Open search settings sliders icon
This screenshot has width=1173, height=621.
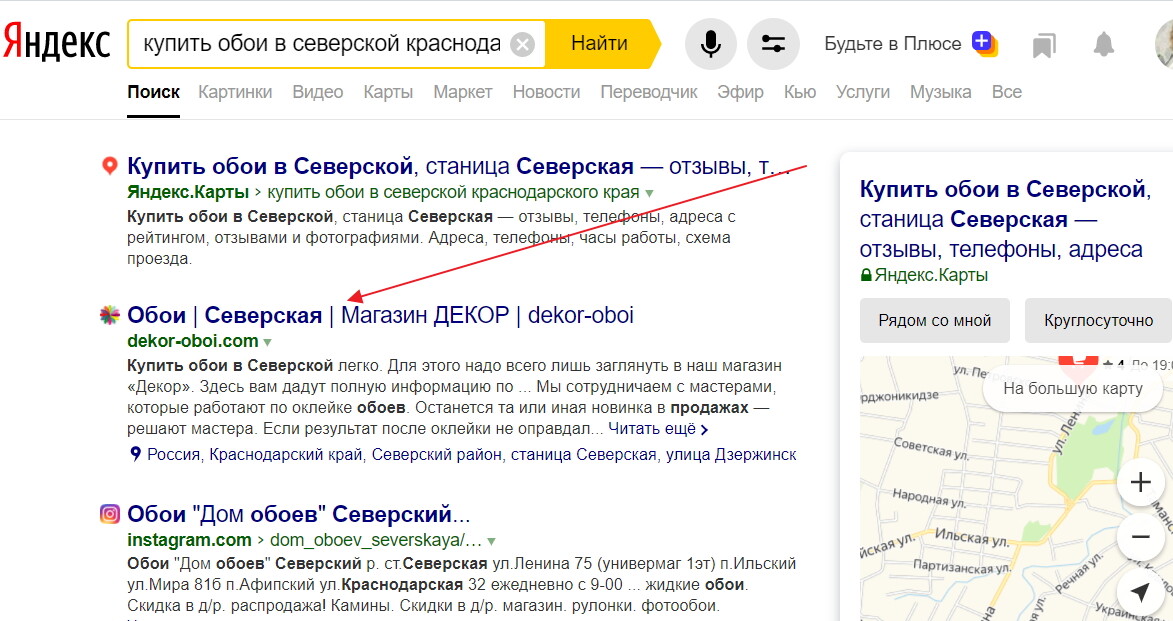(773, 44)
